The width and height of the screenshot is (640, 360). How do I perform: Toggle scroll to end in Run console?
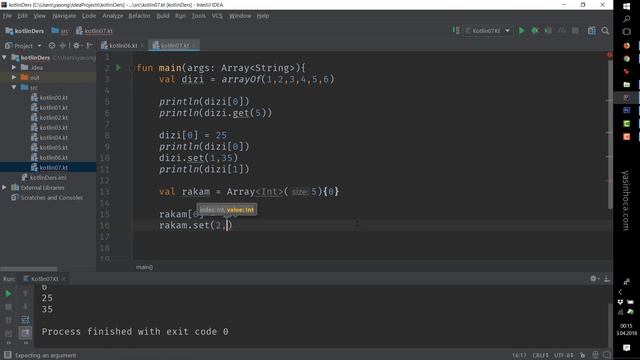click(x=25, y=333)
